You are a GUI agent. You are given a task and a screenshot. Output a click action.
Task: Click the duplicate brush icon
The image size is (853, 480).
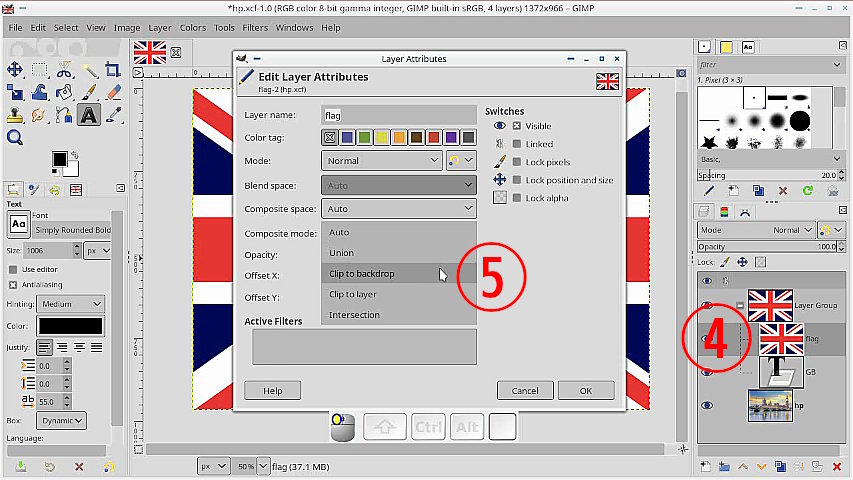click(758, 191)
